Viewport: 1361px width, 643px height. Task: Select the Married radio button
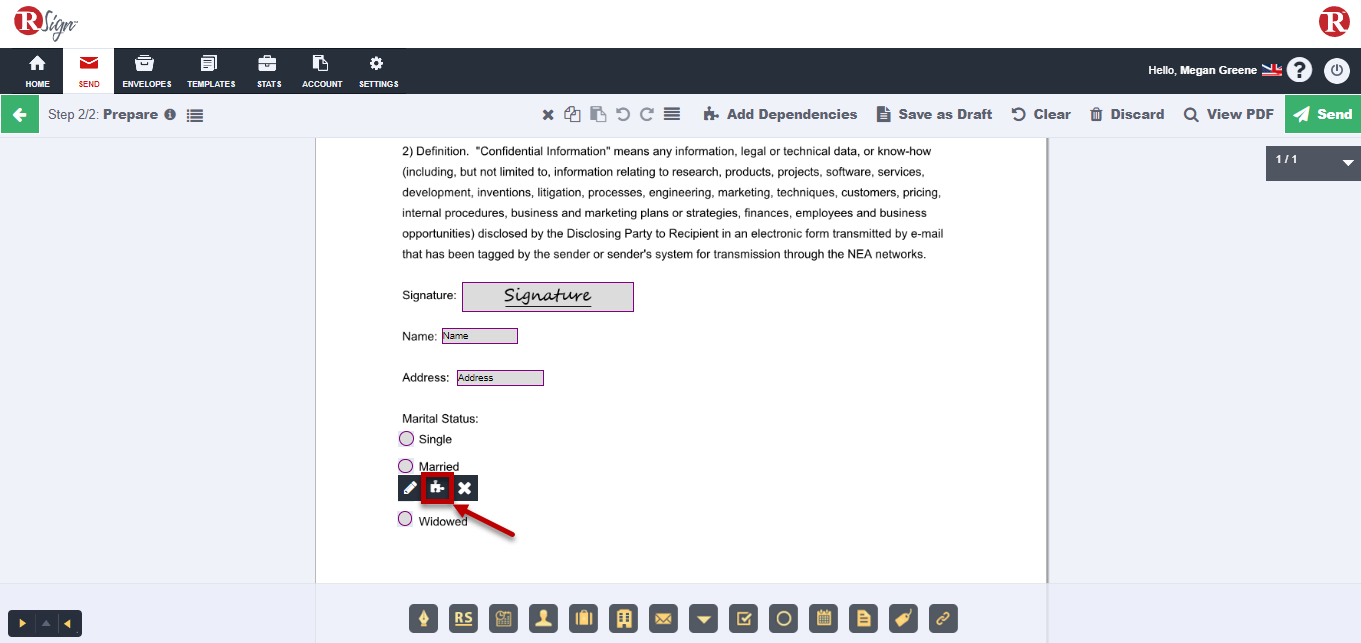pos(406,466)
